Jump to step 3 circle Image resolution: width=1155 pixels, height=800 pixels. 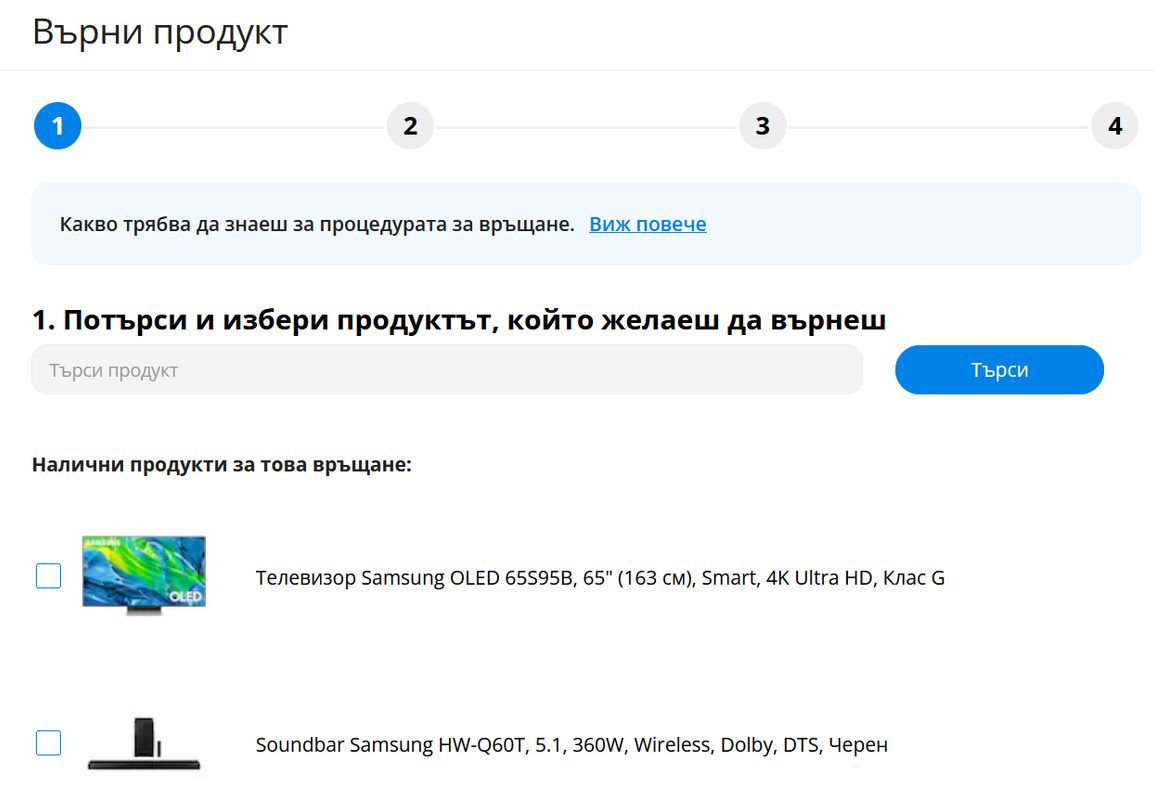click(x=762, y=126)
